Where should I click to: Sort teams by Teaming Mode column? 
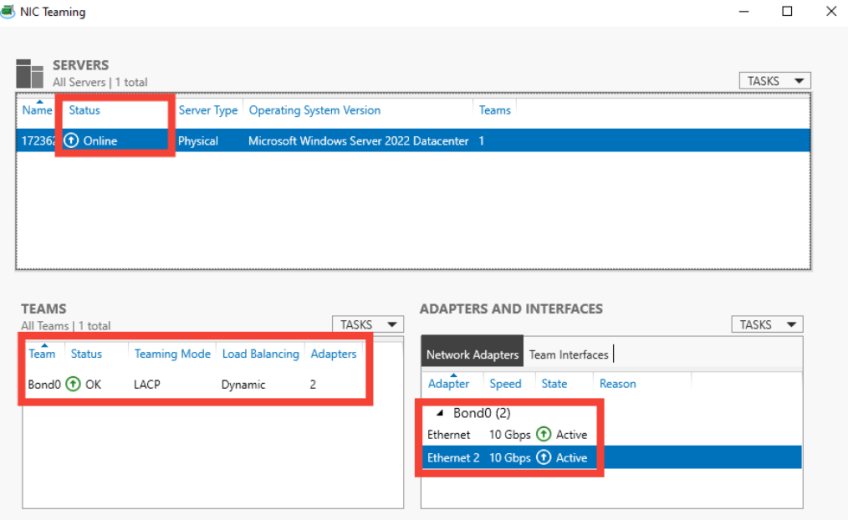click(172, 354)
